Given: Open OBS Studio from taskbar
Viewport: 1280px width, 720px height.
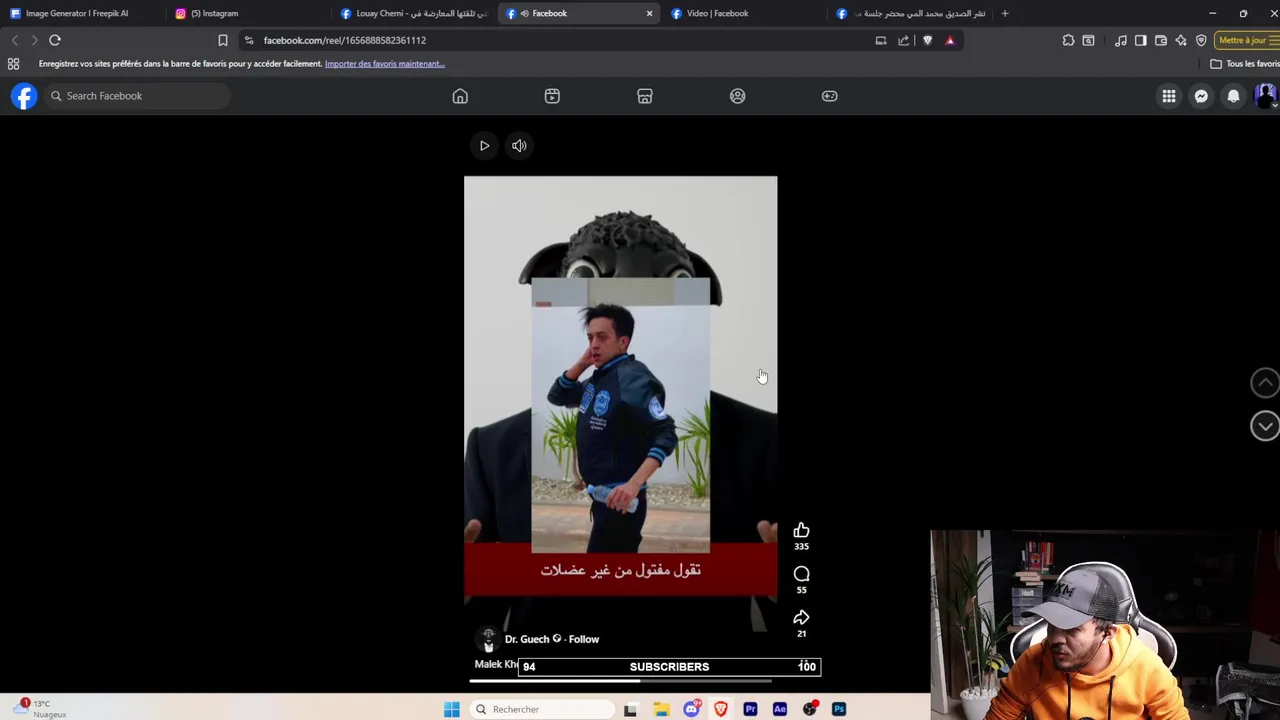Looking at the screenshot, I should click(x=809, y=709).
